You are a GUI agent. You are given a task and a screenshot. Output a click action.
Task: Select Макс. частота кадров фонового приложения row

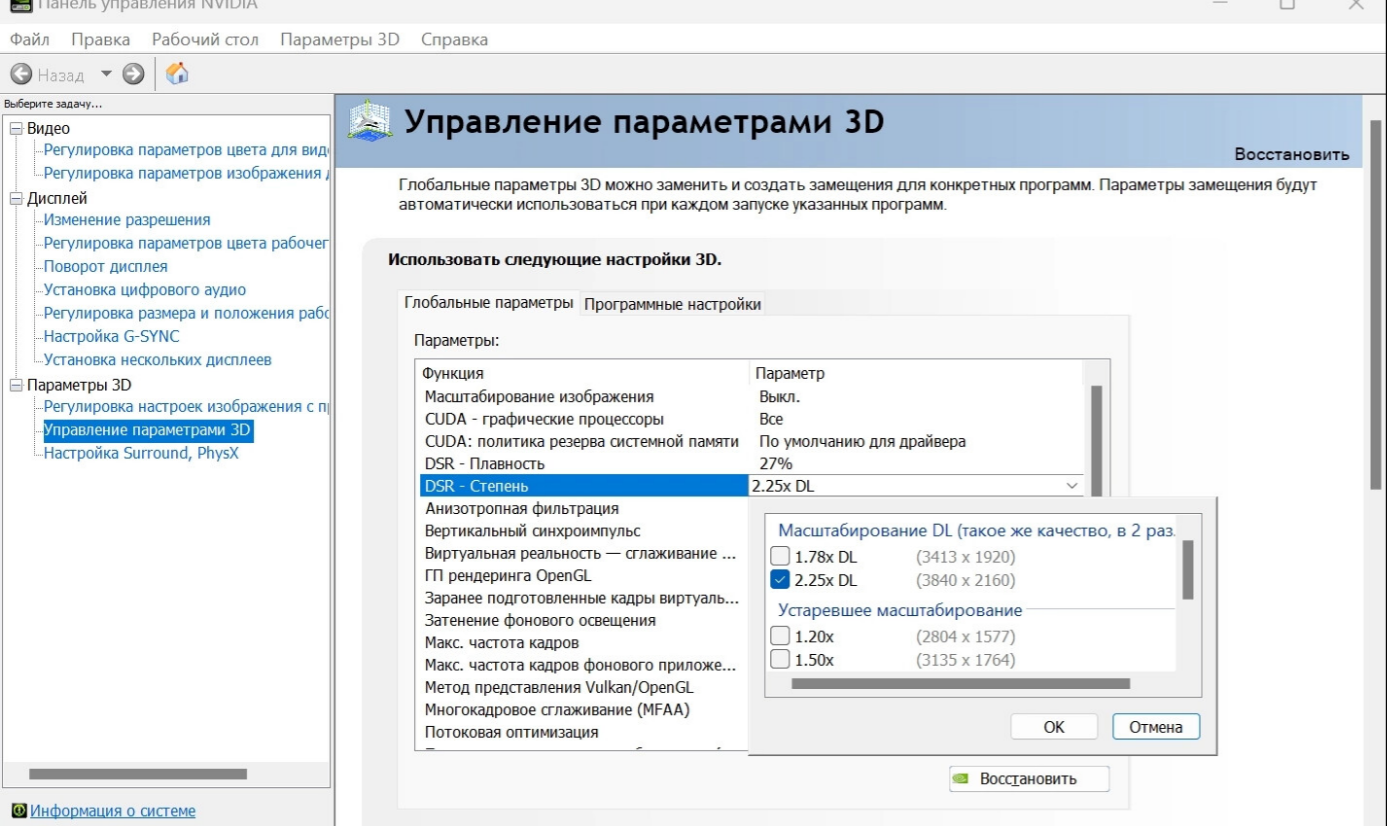pyautogui.click(x=583, y=665)
